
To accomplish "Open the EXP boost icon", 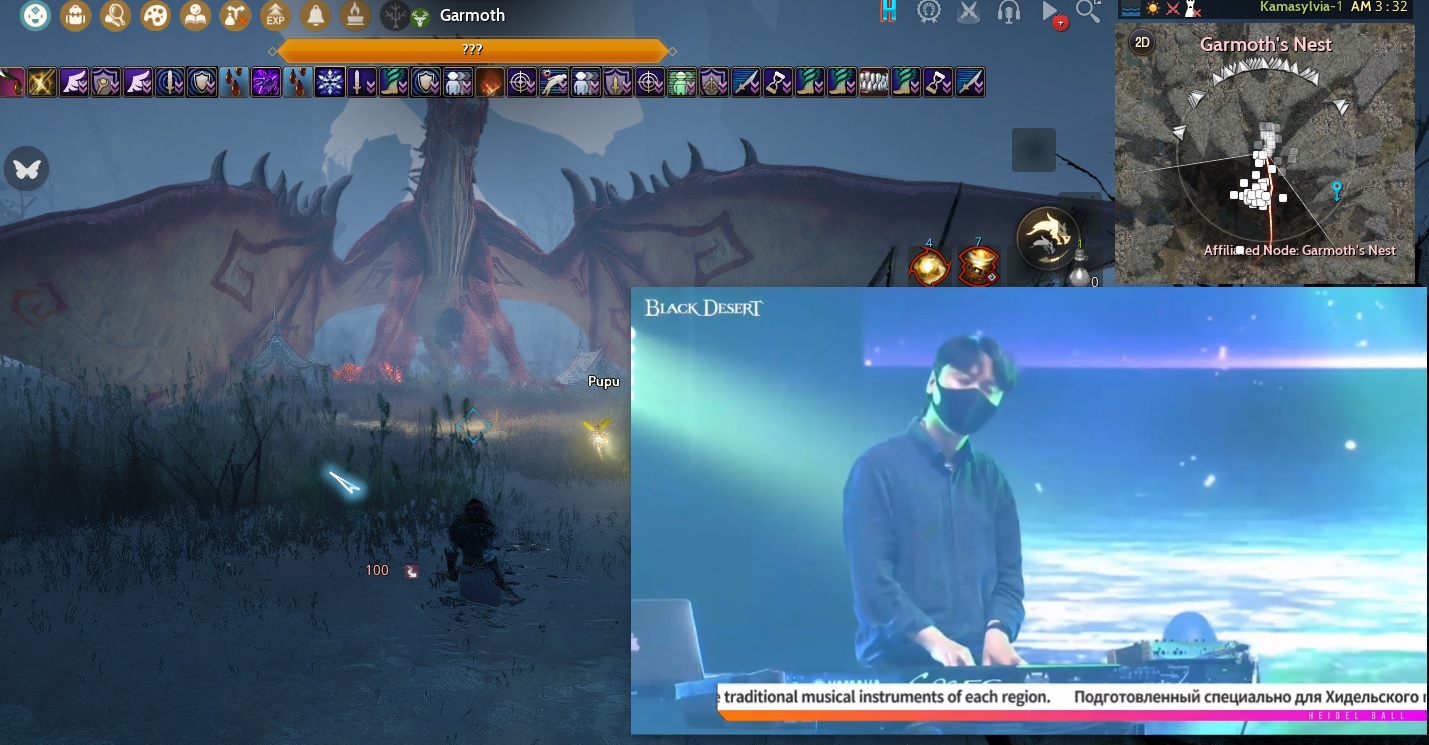I will [x=275, y=15].
